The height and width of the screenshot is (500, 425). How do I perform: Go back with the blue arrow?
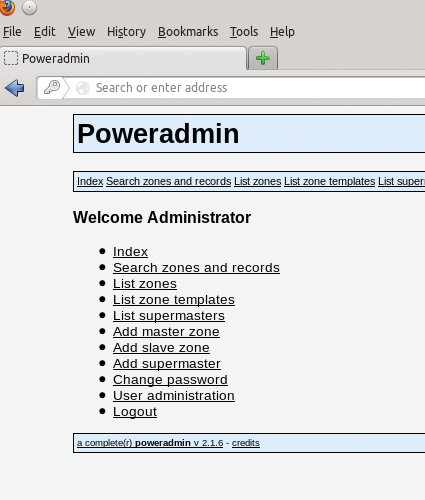pos(15,88)
